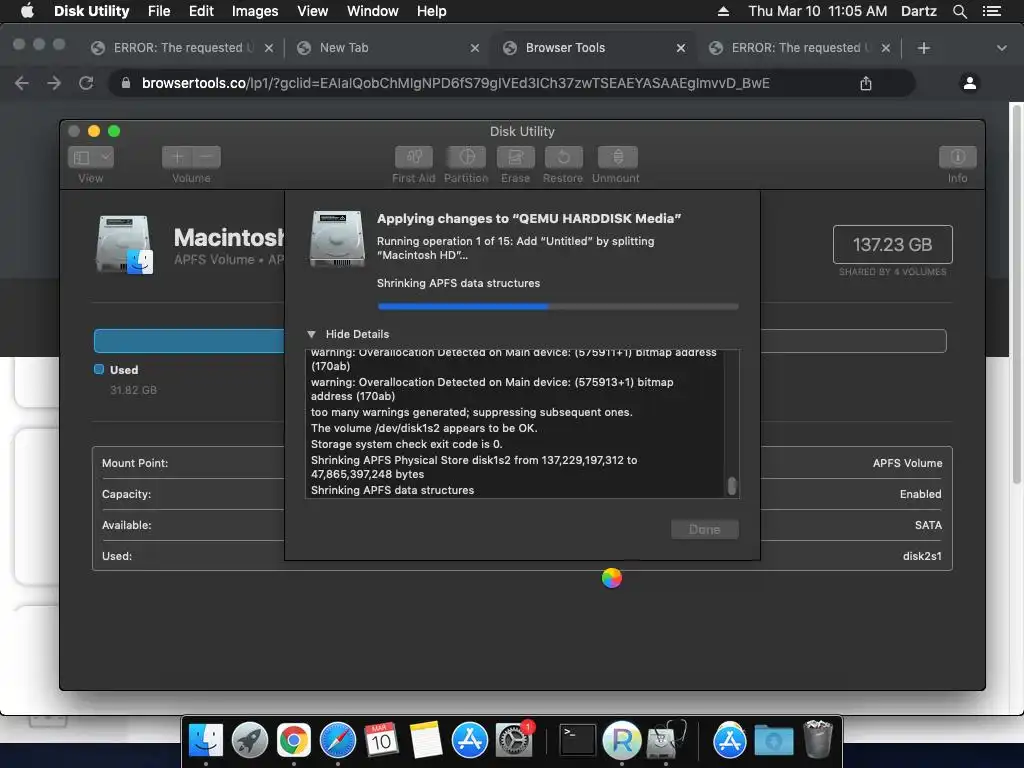
Task: Open the File menu
Action: (159, 11)
